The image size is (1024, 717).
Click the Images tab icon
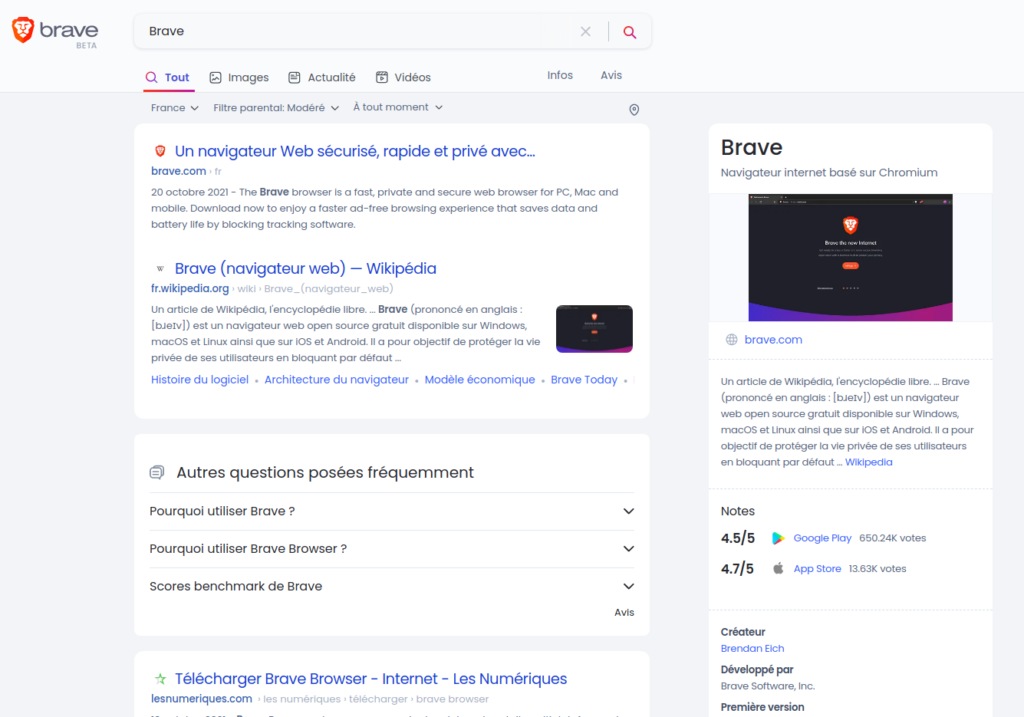(x=216, y=77)
